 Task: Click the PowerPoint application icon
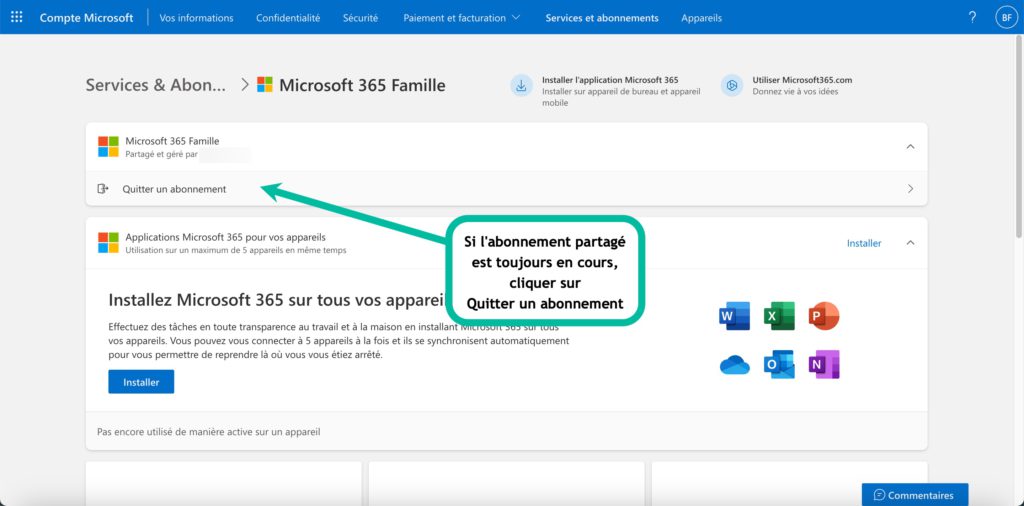[x=824, y=317]
